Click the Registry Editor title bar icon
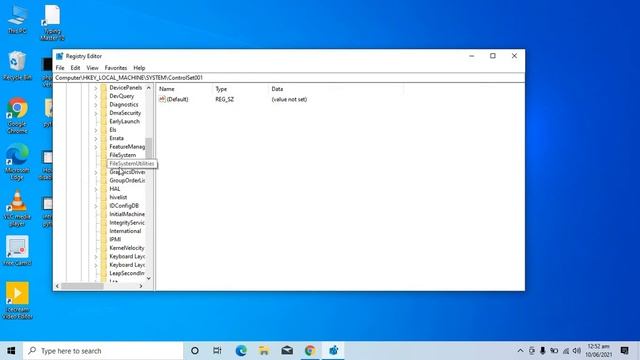Screen dimensions: 640x360 [60, 56]
